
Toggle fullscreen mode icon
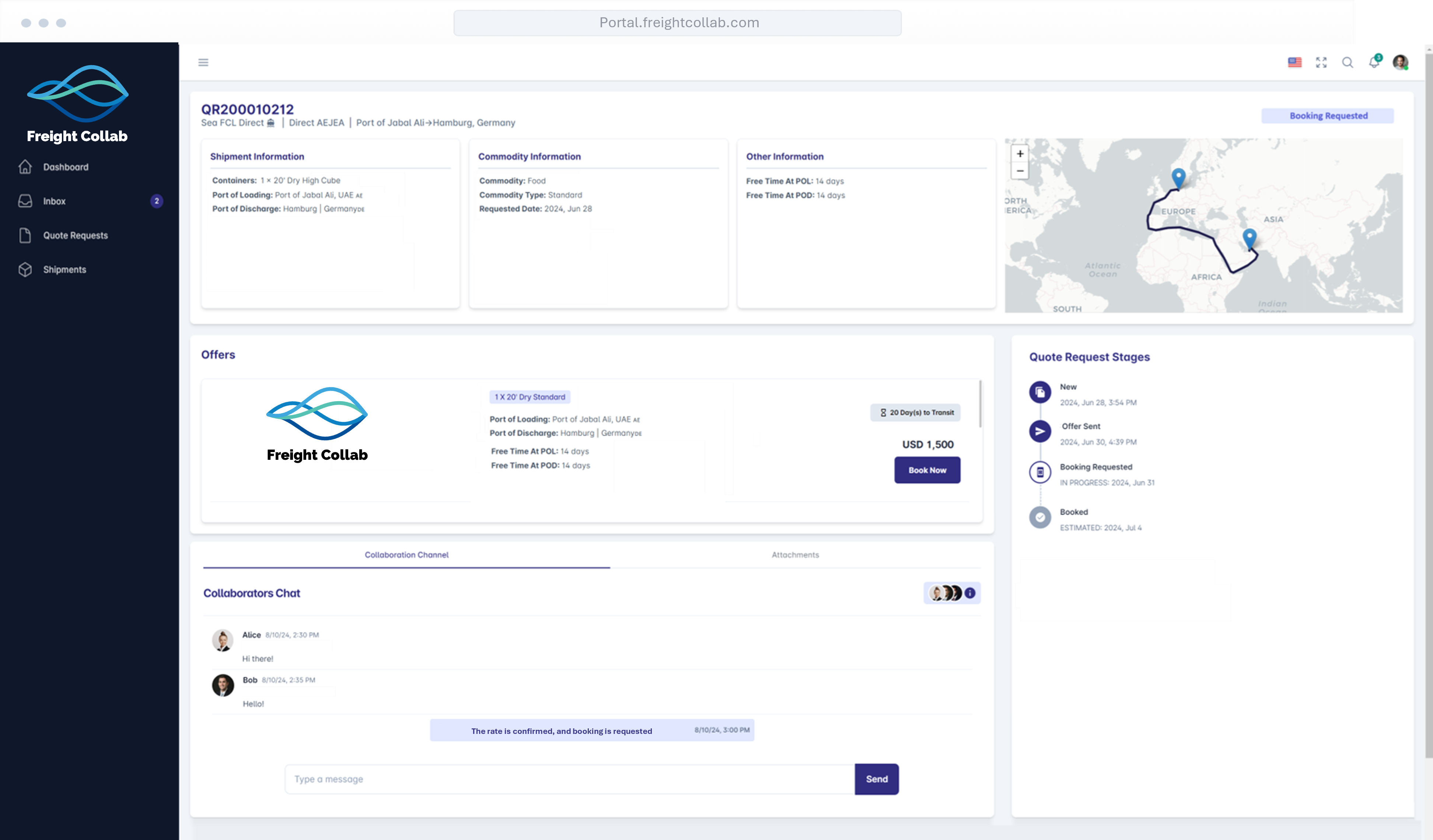coord(1321,63)
